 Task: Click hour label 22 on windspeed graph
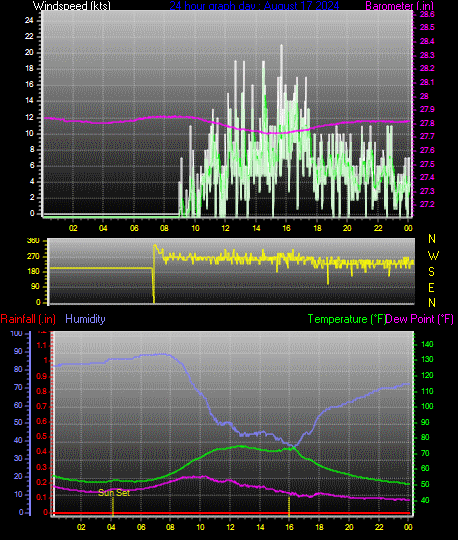tap(378, 228)
